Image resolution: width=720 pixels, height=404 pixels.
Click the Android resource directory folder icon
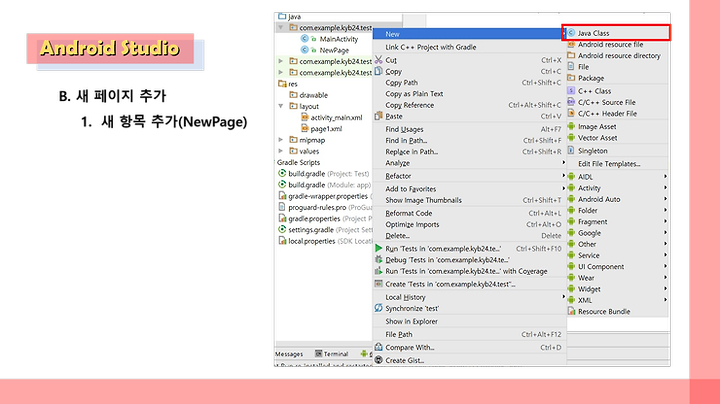pyautogui.click(x=571, y=55)
